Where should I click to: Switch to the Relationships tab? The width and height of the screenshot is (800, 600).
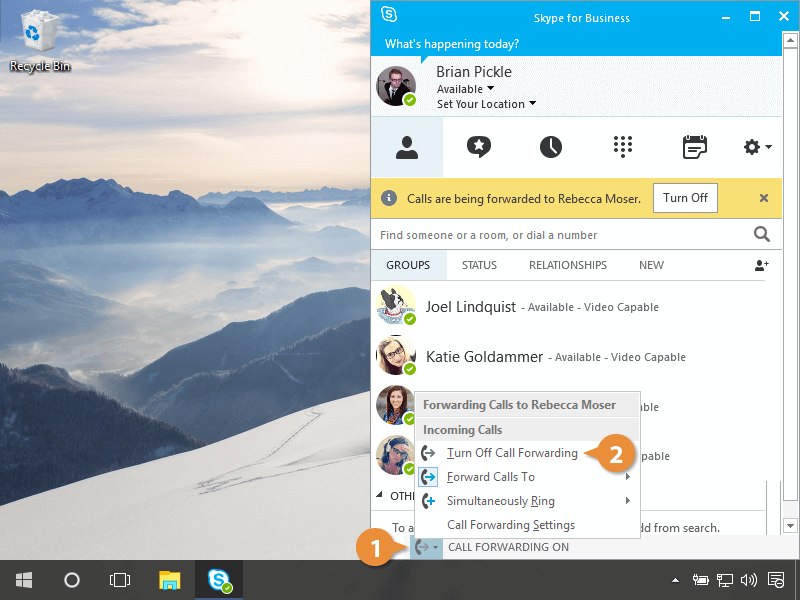[x=567, y=265]
